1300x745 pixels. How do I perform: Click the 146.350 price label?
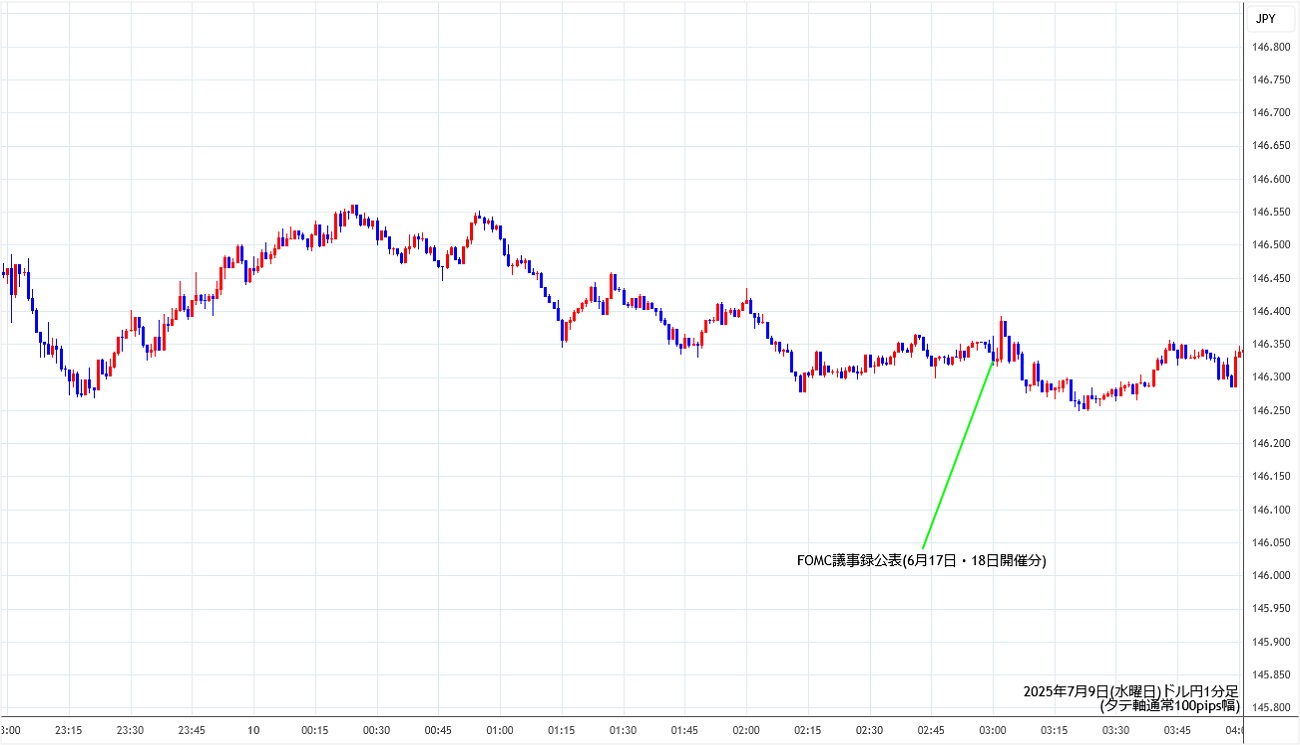[x=1270, y=344]
